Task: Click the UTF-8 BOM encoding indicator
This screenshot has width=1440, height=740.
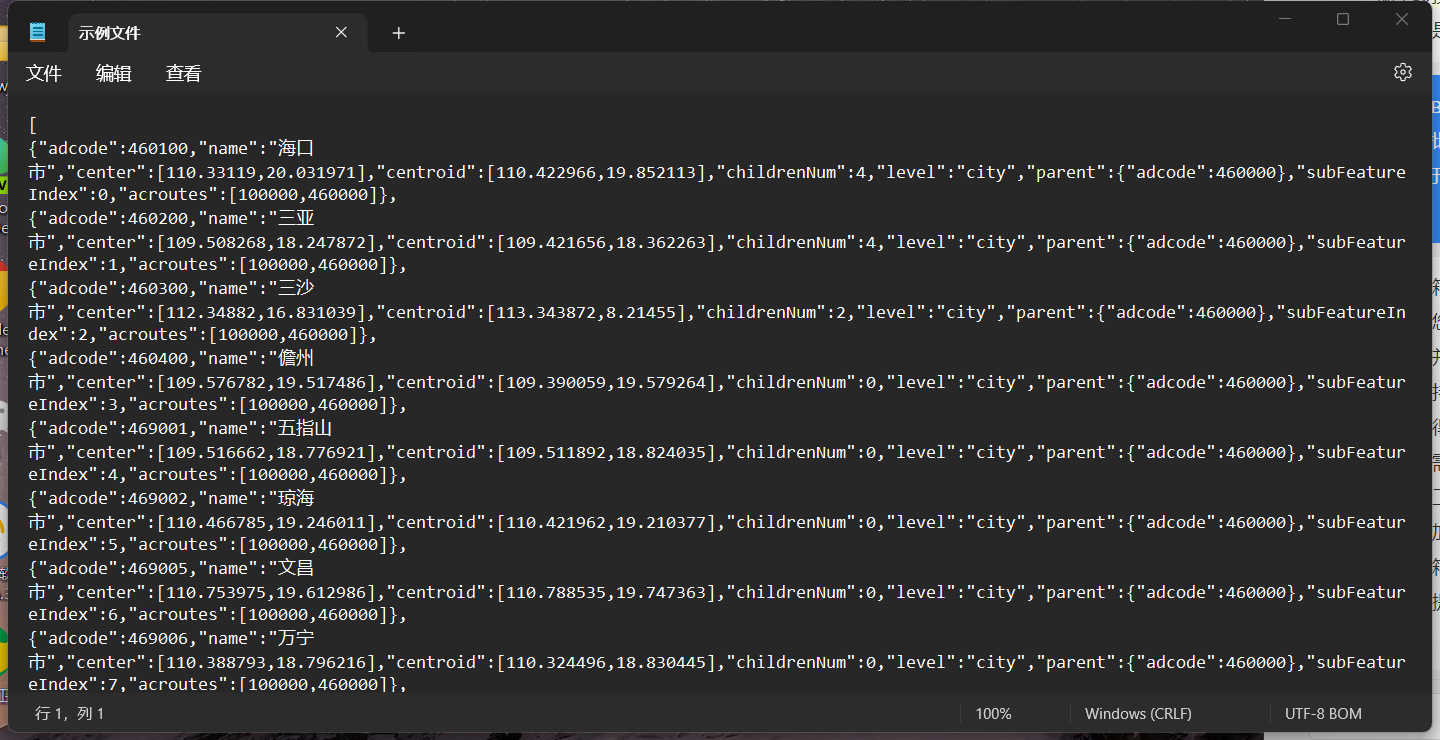Action: tap(1322, 713)
